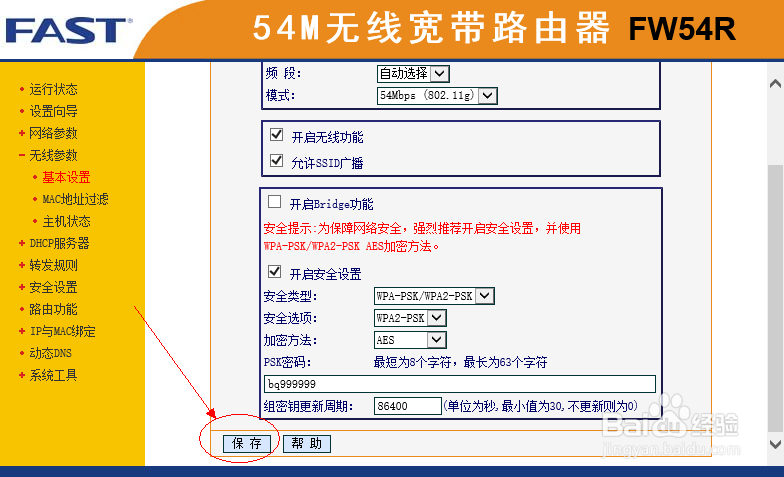Expand IP与MAC绑定 menu

pos(62,332)
